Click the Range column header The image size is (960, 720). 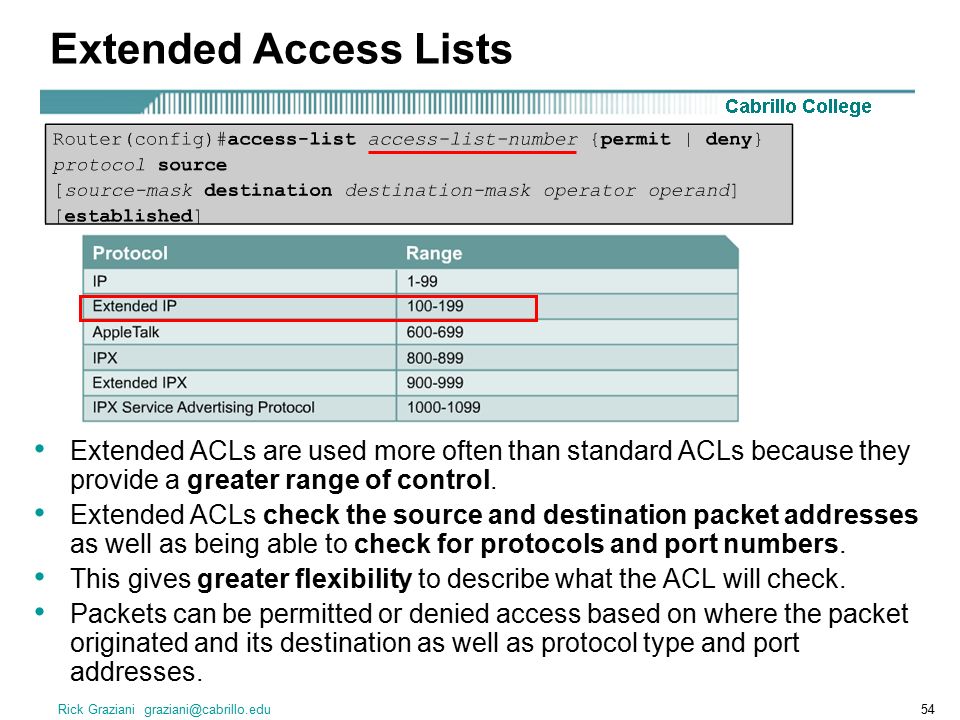click(433, 253)
